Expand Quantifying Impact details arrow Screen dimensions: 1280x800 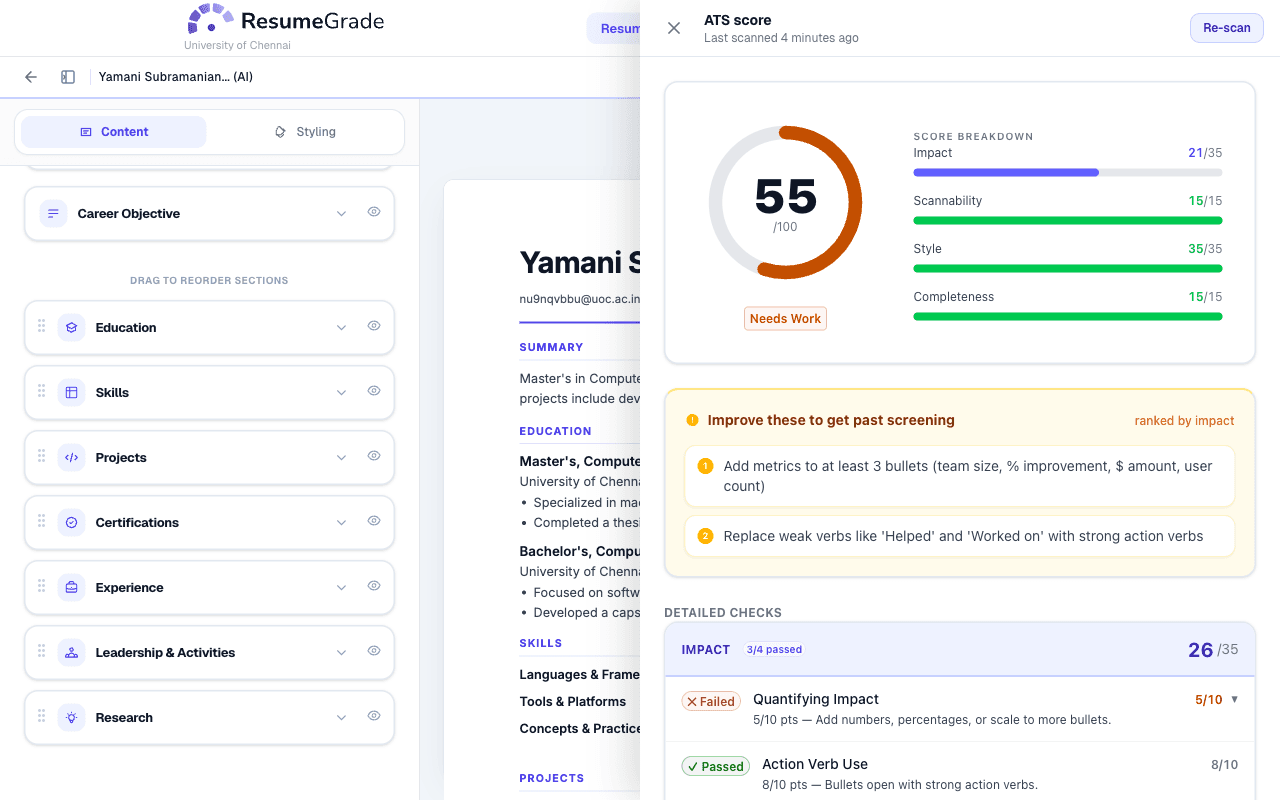point(1235,700)
